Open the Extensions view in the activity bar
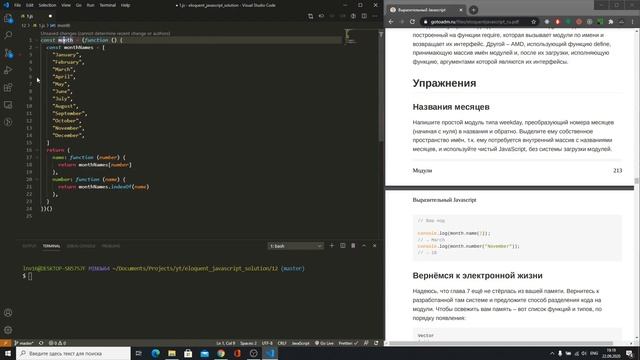This screenshot has width=640, height=360. (8, 87)
